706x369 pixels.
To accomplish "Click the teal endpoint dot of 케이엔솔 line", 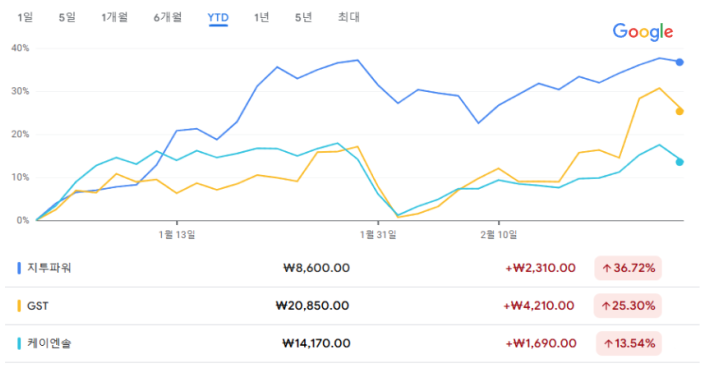I will (679, 162).
